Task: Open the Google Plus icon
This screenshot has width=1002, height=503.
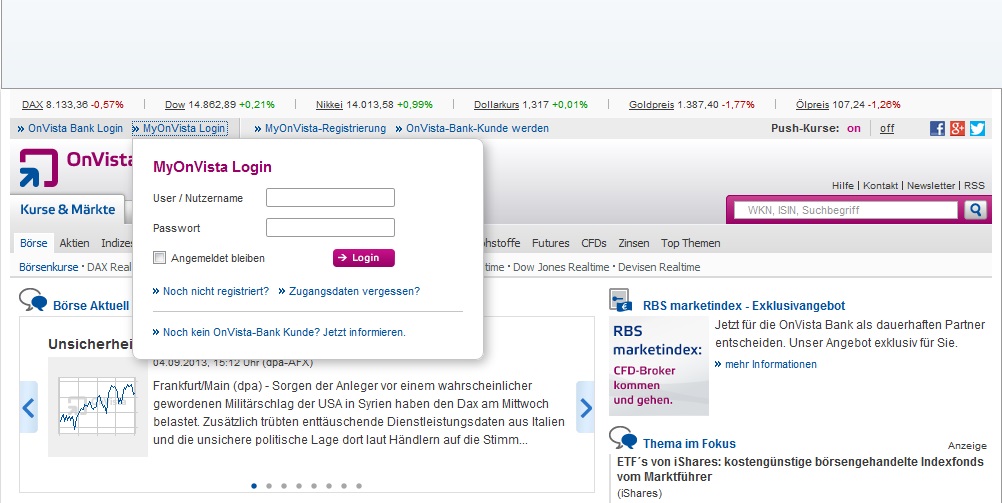Action: [x=957, y=128]
